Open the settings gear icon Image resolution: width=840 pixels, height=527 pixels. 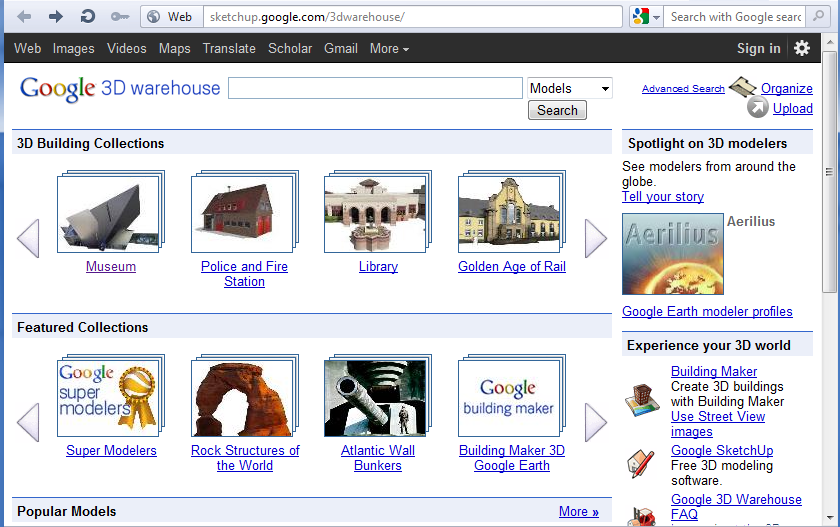coord(801,48)
